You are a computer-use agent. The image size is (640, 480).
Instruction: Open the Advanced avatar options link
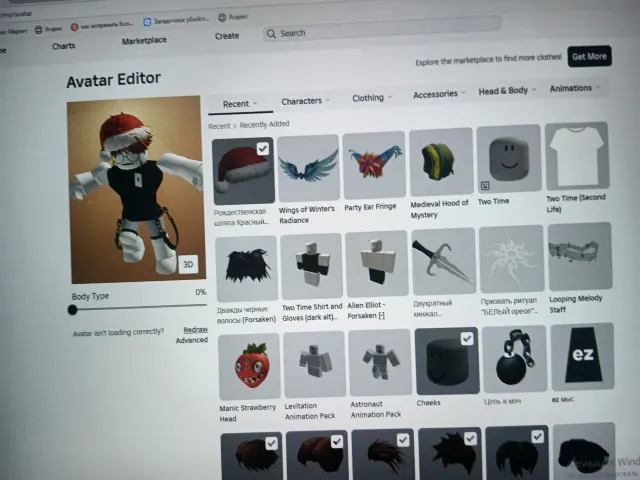[x=192, y=340]
